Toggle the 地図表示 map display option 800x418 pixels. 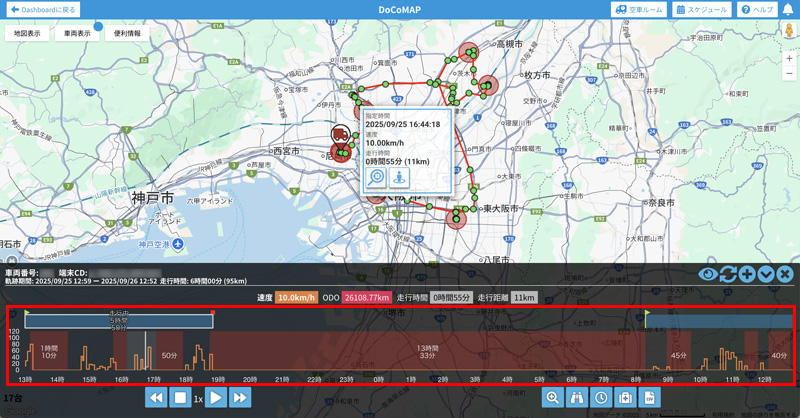pyautogui.click(x=29, y=33)
